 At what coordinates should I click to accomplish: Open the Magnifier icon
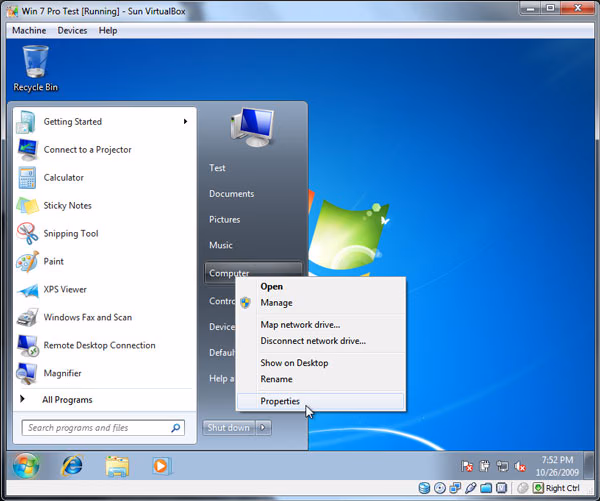(x=26, y=374)
